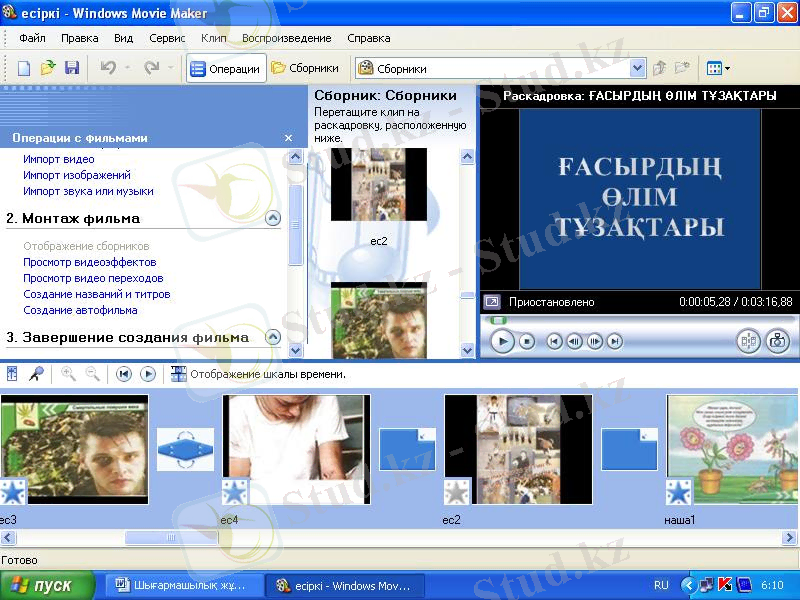Viewport: 800px width, 600px height.
Task: Collapse the Монтаж фильма section
Action: pyautogui.click(x=273, y=218)
